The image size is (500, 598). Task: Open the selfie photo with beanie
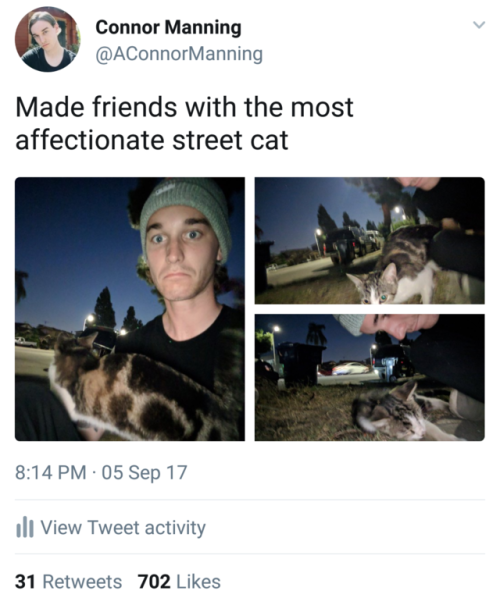[130, 309]
